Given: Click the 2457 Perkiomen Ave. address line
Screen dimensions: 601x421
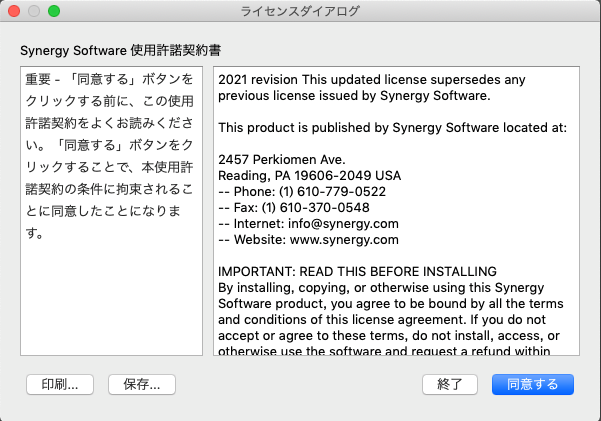Looking at the screenshot, I should click(268, 159).
